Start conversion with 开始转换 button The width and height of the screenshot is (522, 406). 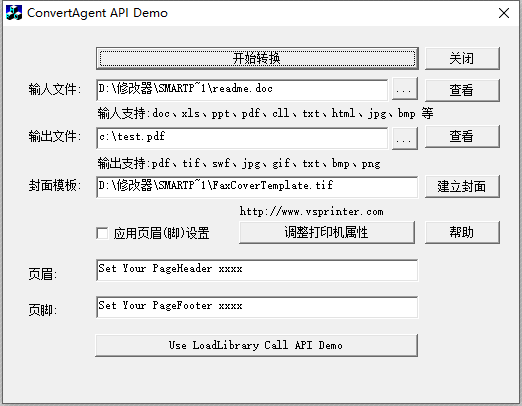tap(257, 58)
